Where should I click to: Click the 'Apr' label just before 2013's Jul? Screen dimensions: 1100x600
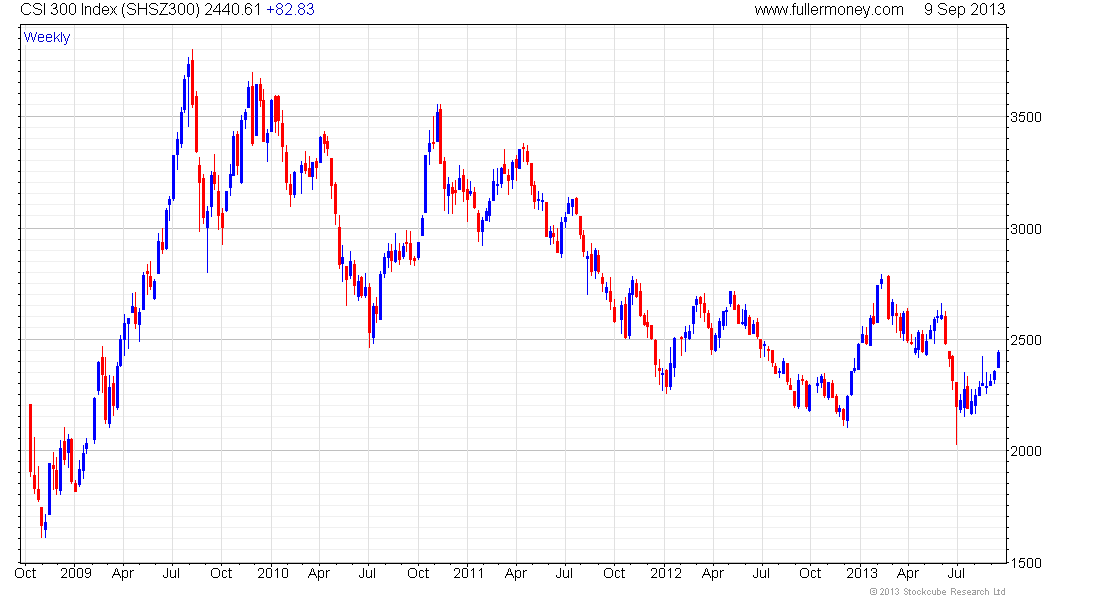908,573
